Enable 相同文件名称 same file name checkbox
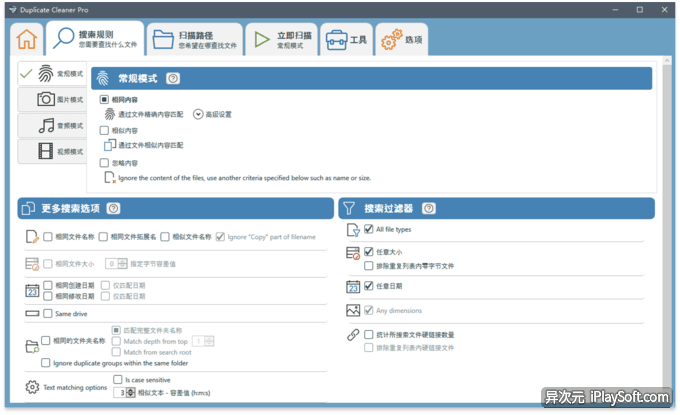Viewport: 680px width, 415px height. click(x=48, y=237)
